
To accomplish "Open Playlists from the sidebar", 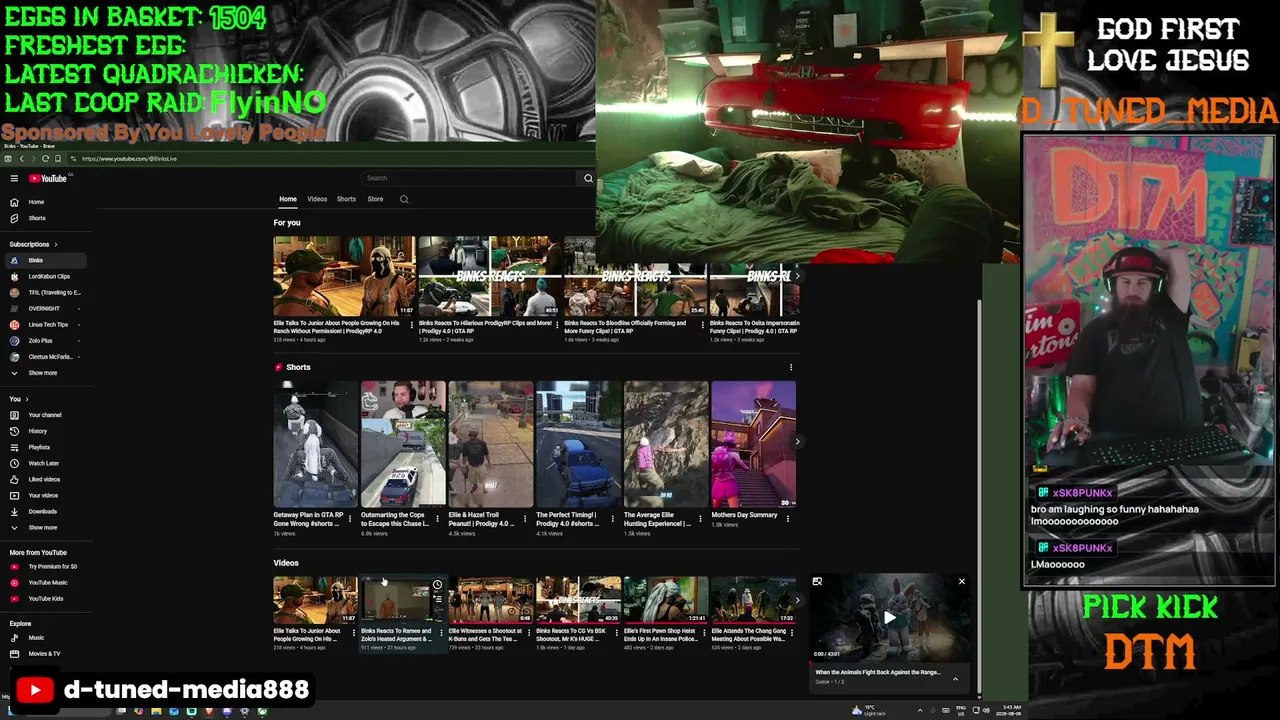I will click(45, 447).
